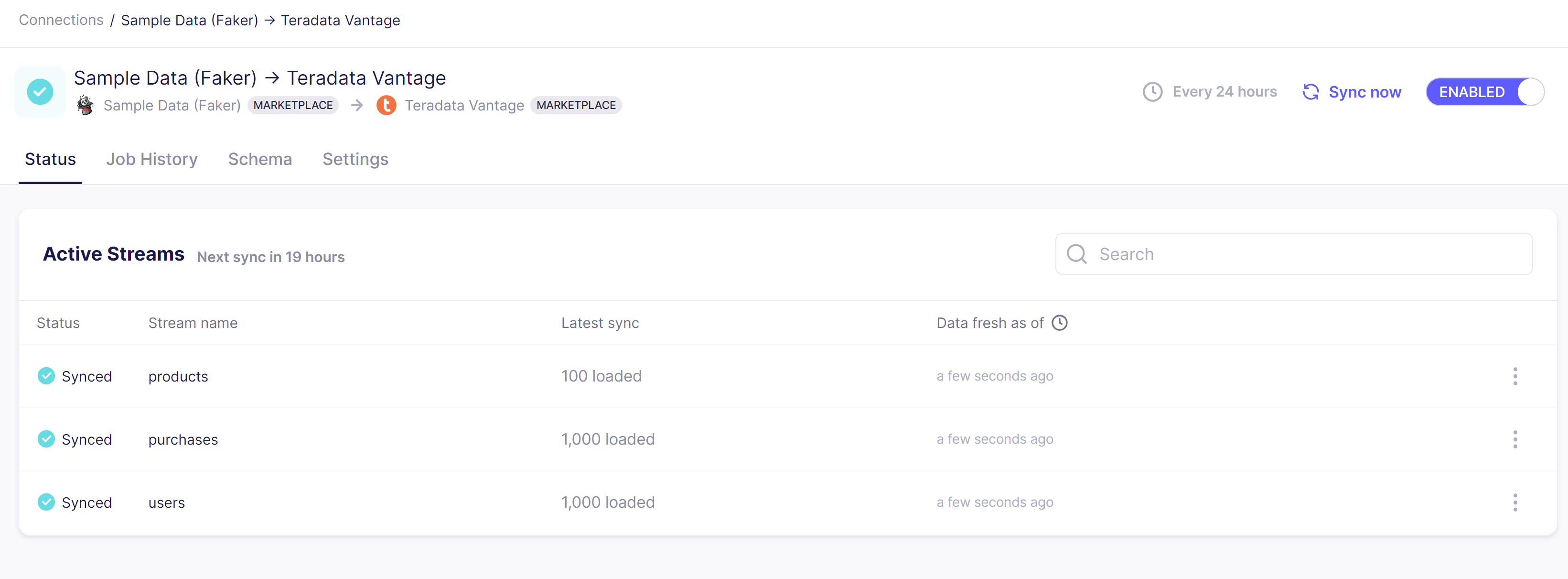Image resolution: width=1568 pixels, height=579 pixels.
Task: Click the sync clock icon next to Every 24 hours
Action: (1152, 92)
